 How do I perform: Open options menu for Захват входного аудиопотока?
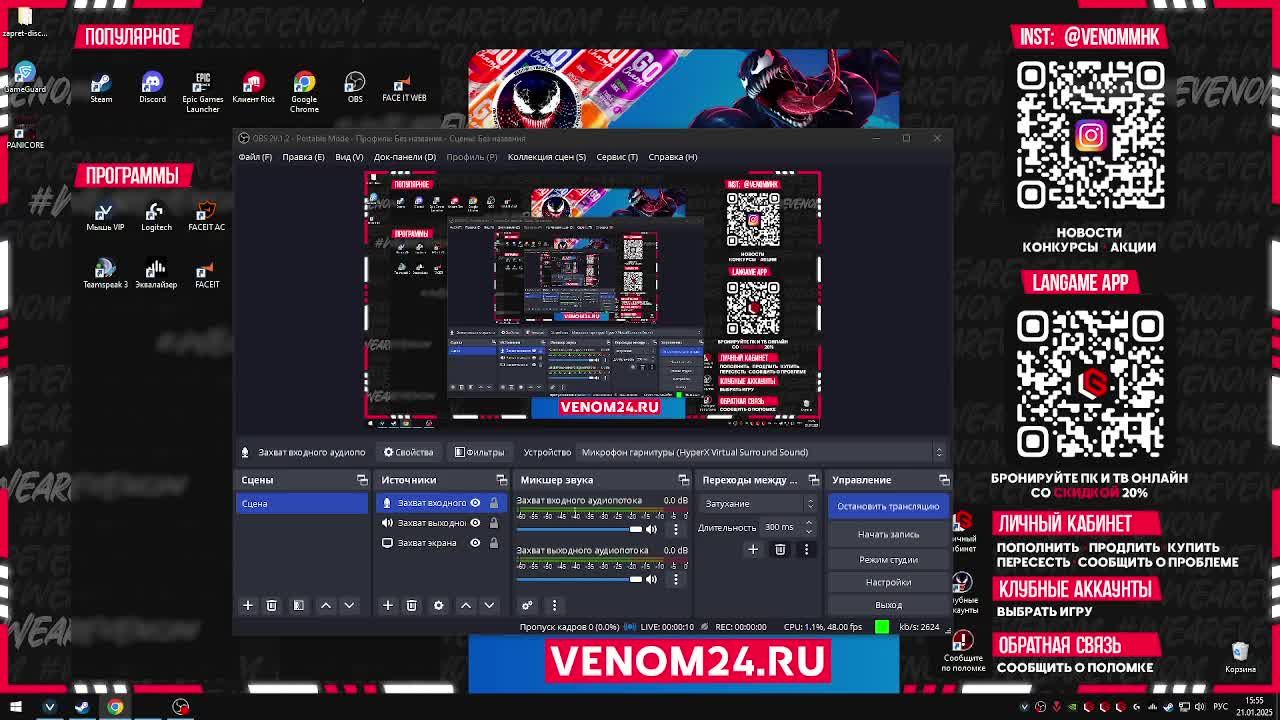coord(675,529)
